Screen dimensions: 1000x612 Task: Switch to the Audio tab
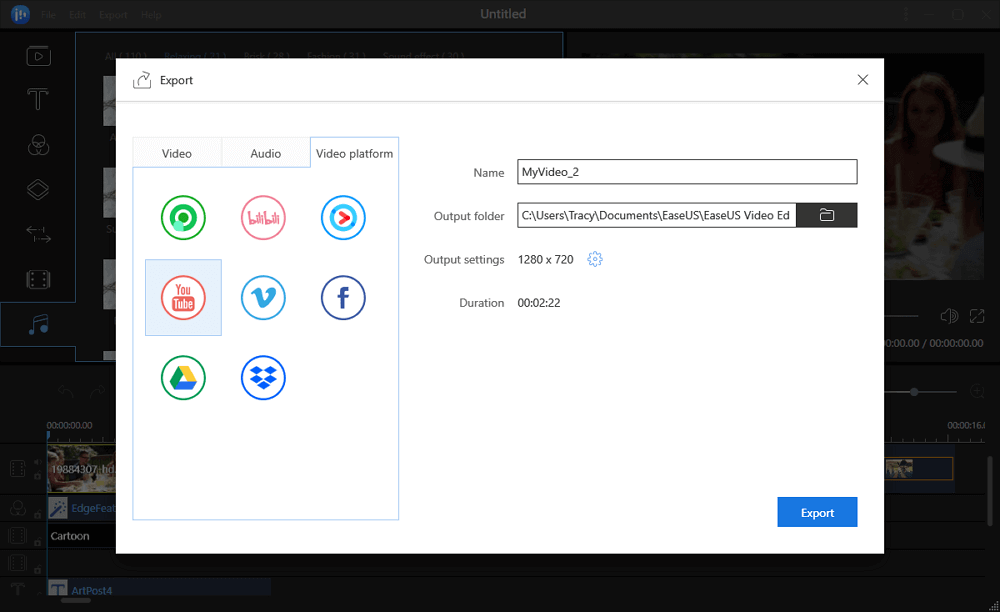(265, 153)
